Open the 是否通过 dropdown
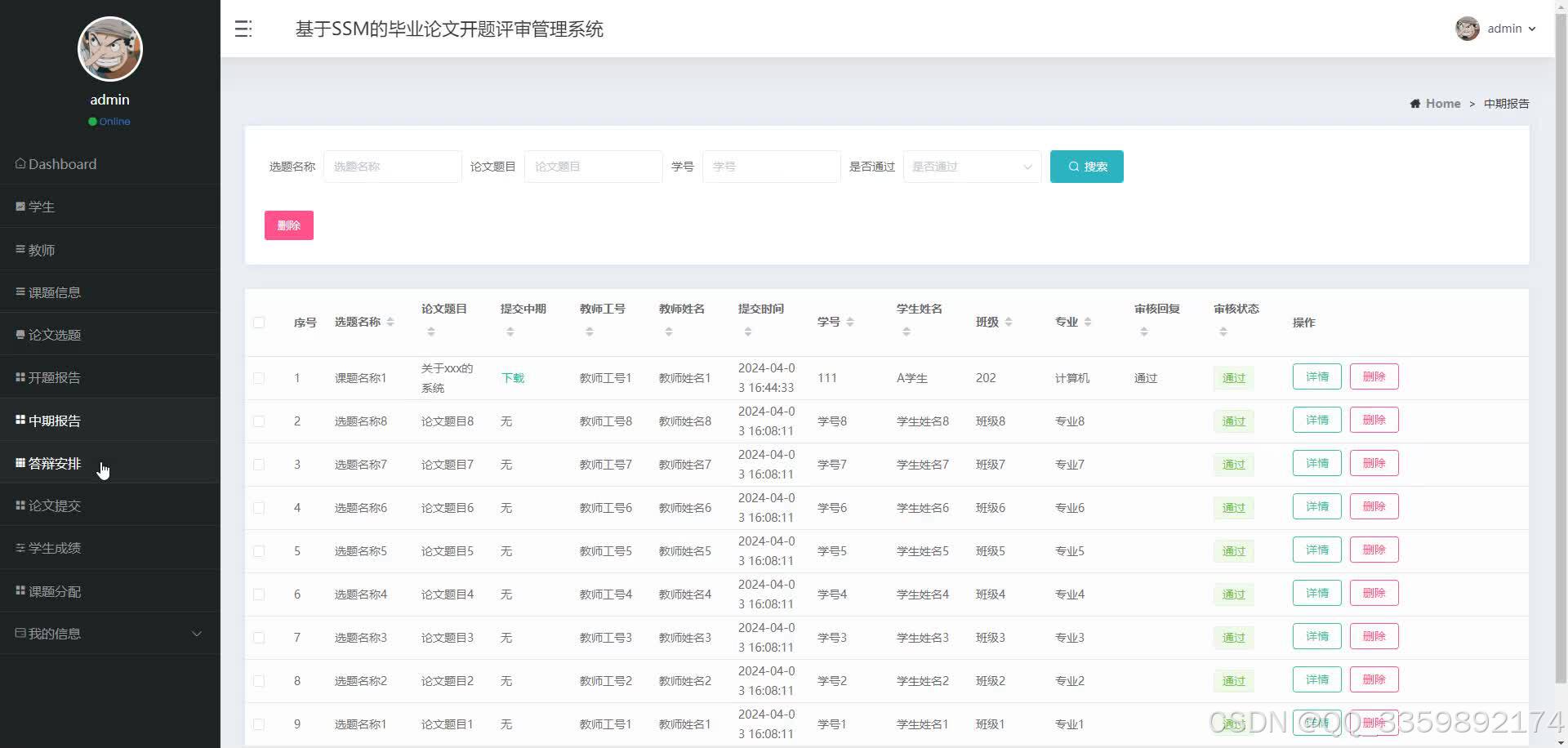The image size is (1568, 748). (971, 166)
